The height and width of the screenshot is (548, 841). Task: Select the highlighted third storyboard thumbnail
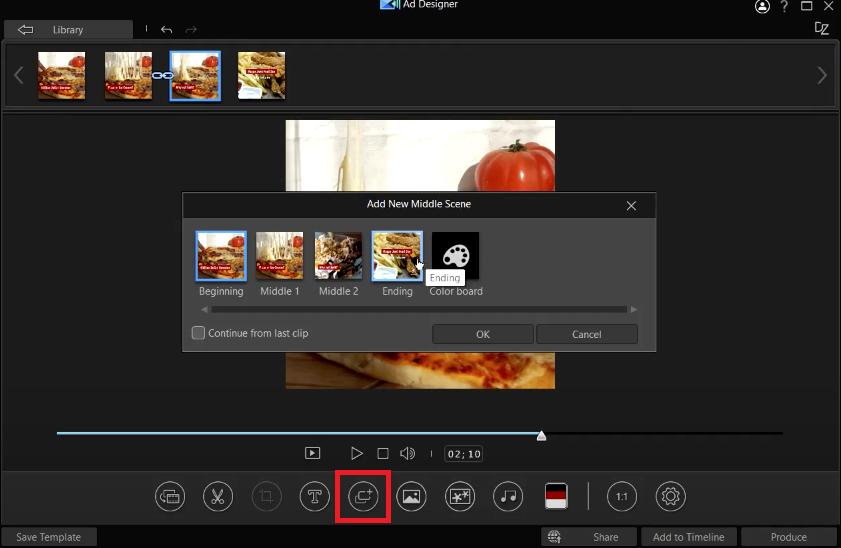point(195,76)
